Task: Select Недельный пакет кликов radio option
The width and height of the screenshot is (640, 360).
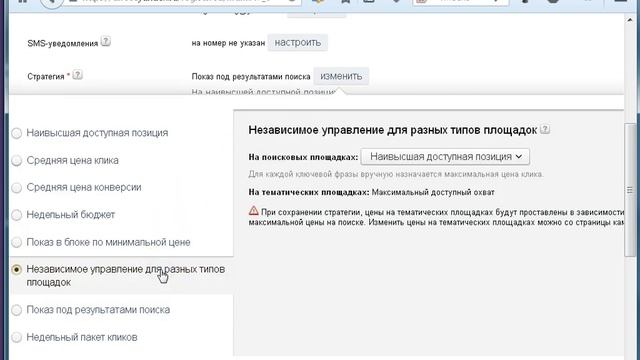Action: click(x=17, y=338)
